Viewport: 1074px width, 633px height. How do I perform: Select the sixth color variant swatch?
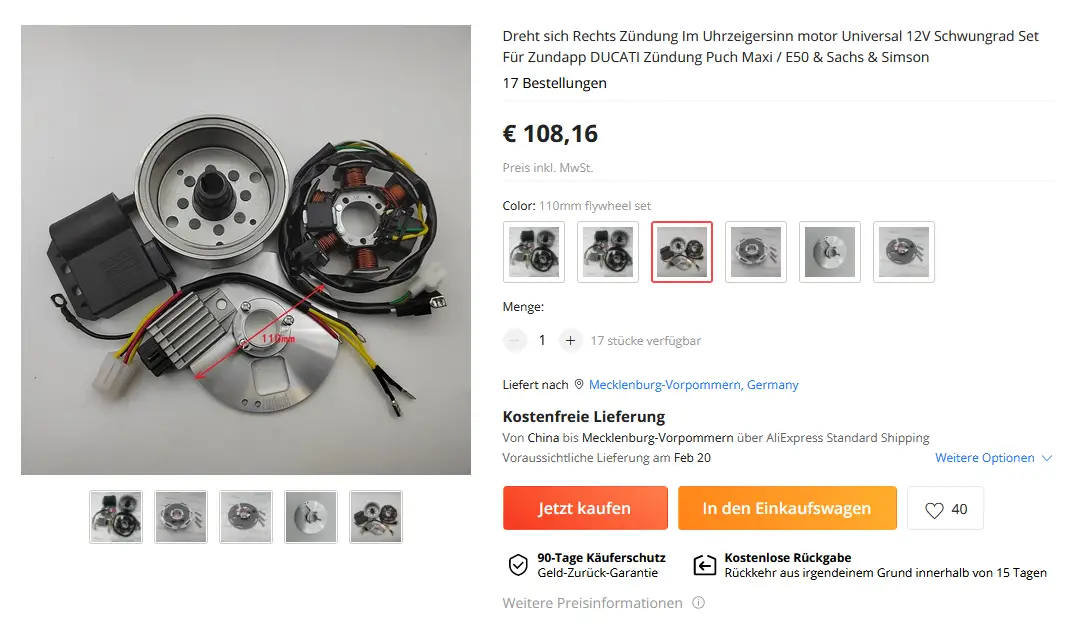pyautogui.click(x=903, y=251)
